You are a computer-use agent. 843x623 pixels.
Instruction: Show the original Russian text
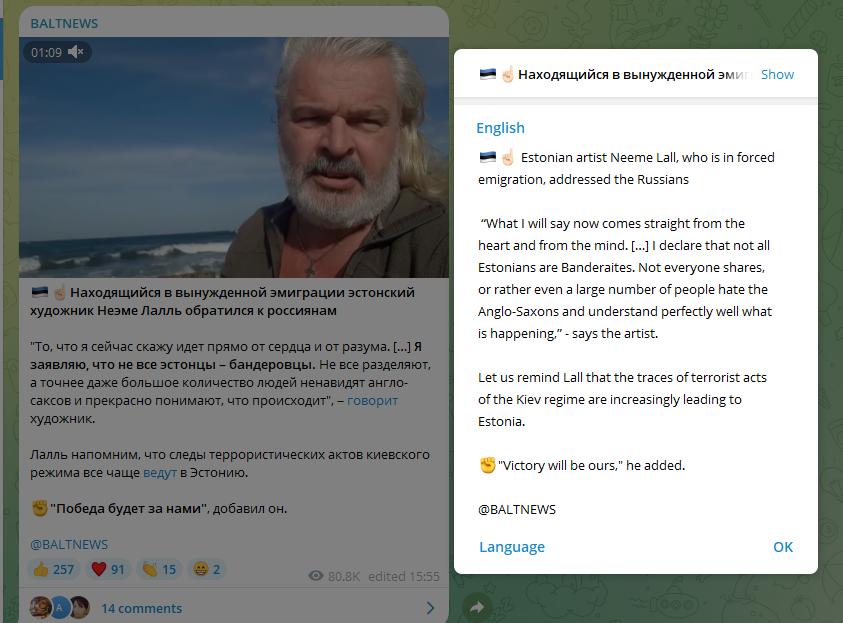click(x=777, y=74)
